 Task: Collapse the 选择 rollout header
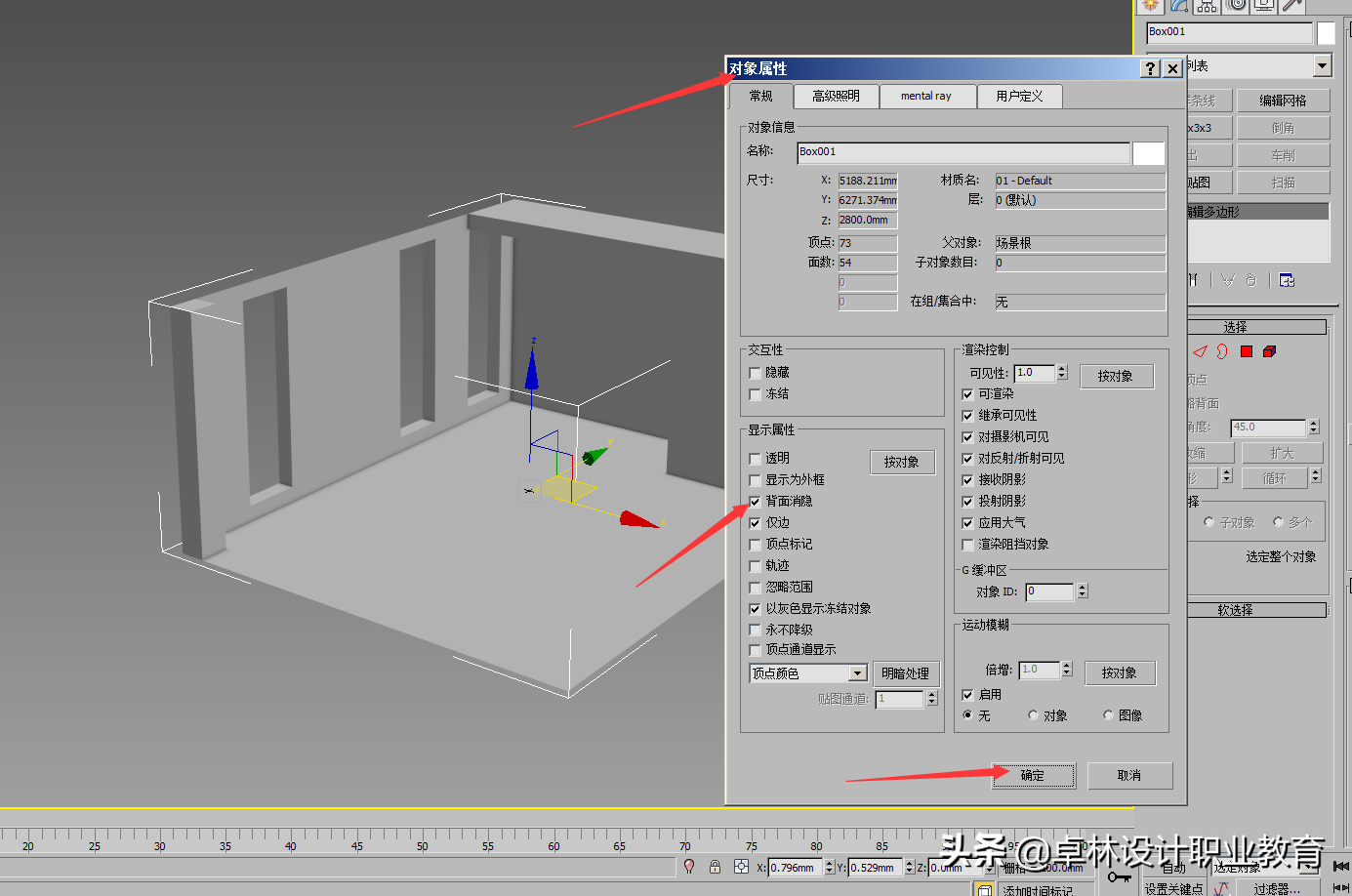[1256, 327]
